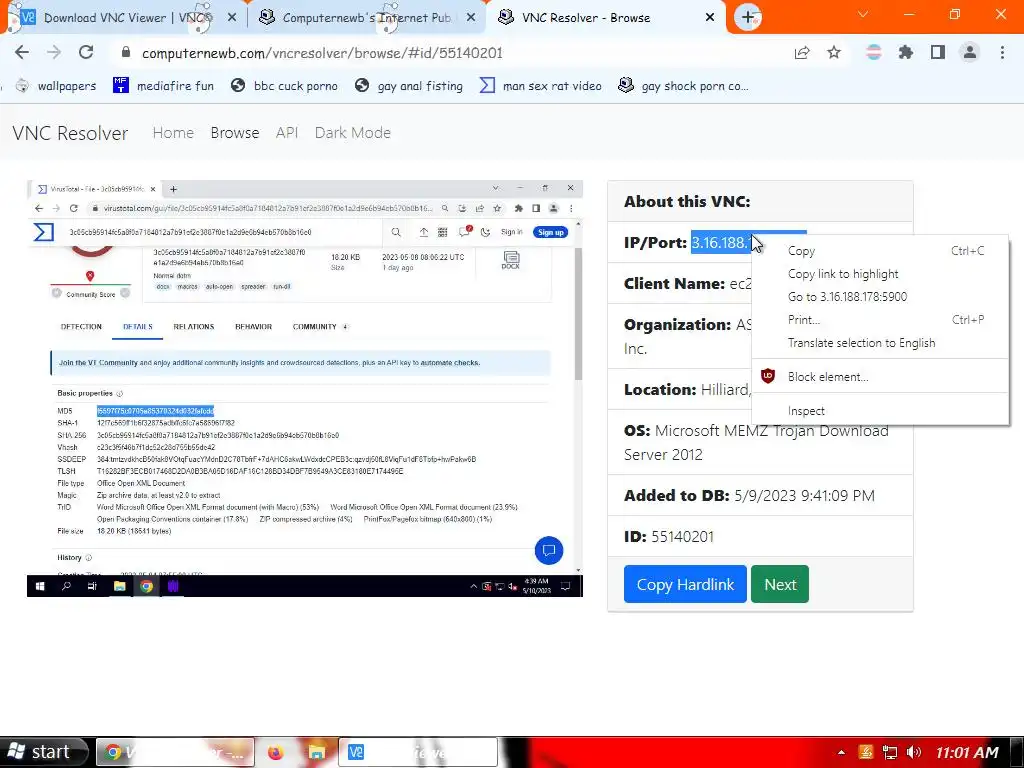This screenshot has width=1024, height=768.
Task: Click the Copy Hardlink button
Action: [685, 584]
